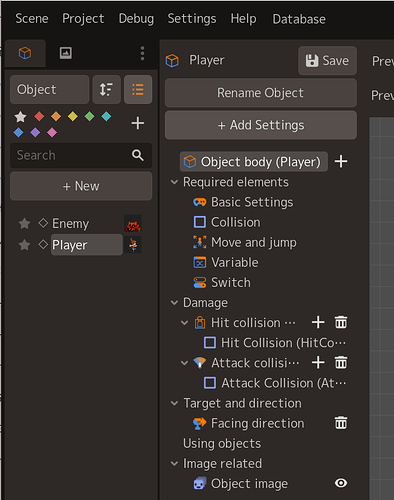Select the Enemy object in list
This screenshot has width=394, height=500.
[71, 223]
